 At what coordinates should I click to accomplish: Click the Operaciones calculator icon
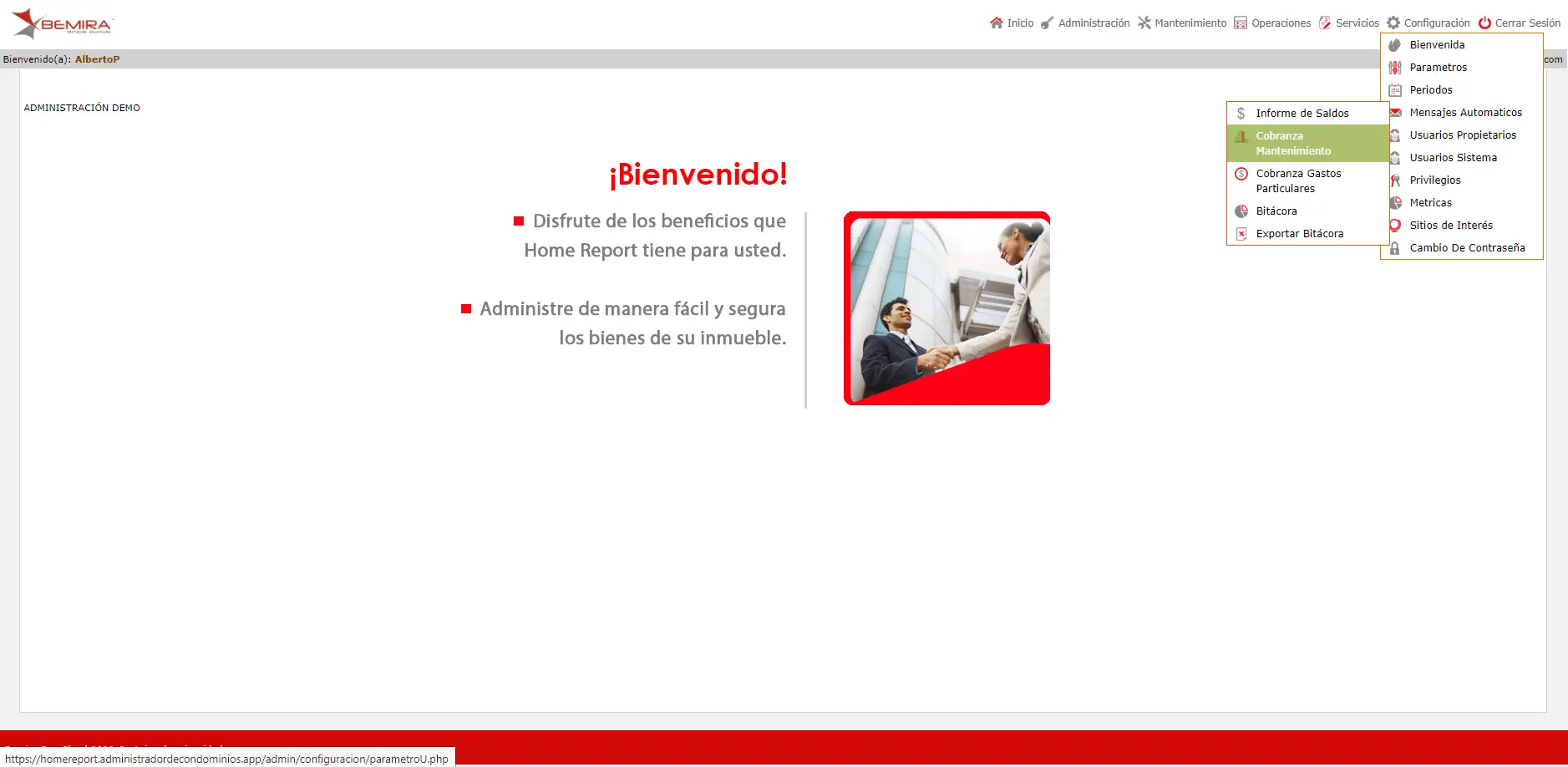click(1241, 23)
